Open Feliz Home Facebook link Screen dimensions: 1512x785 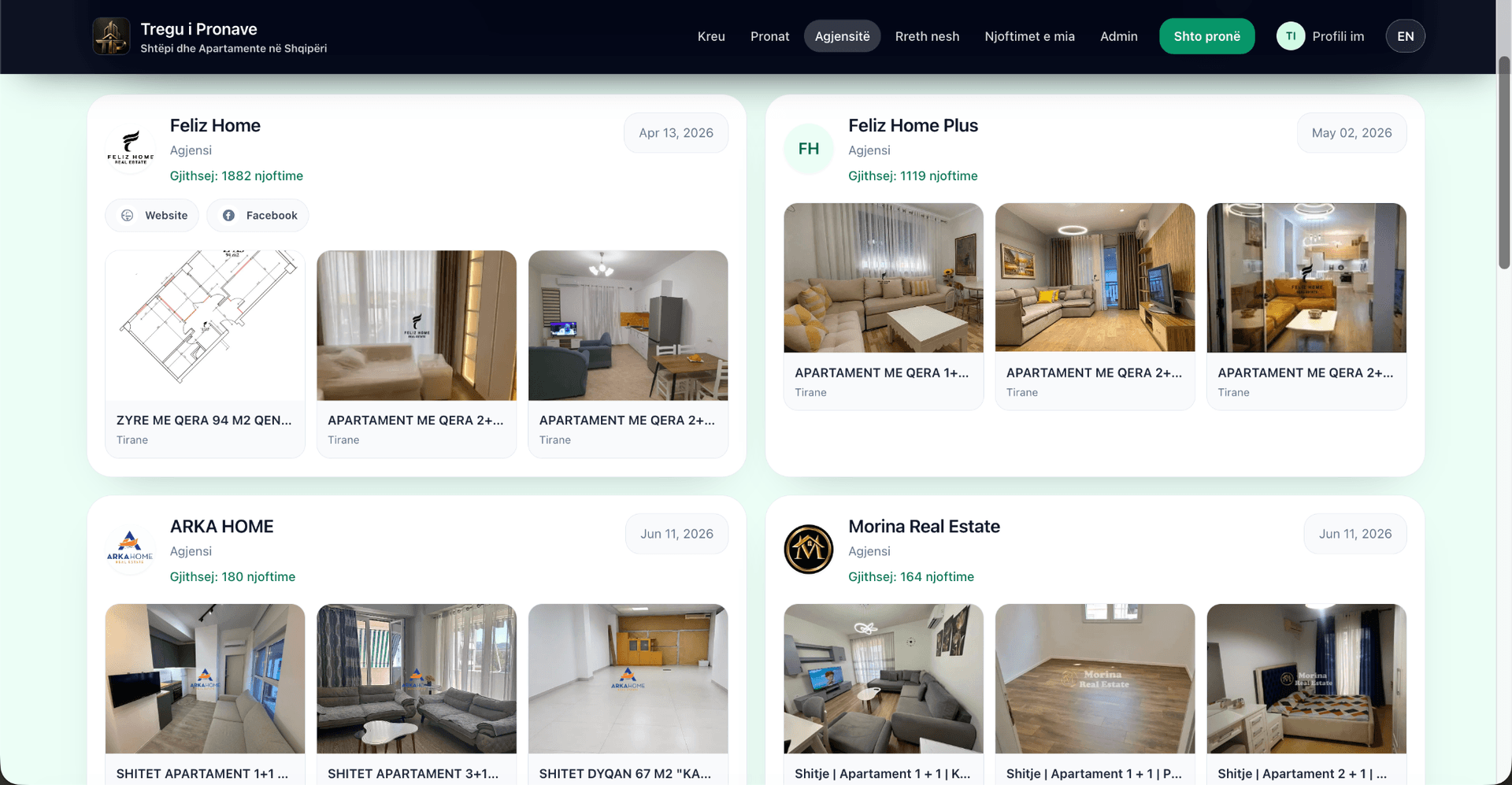[x=258, y=216]
